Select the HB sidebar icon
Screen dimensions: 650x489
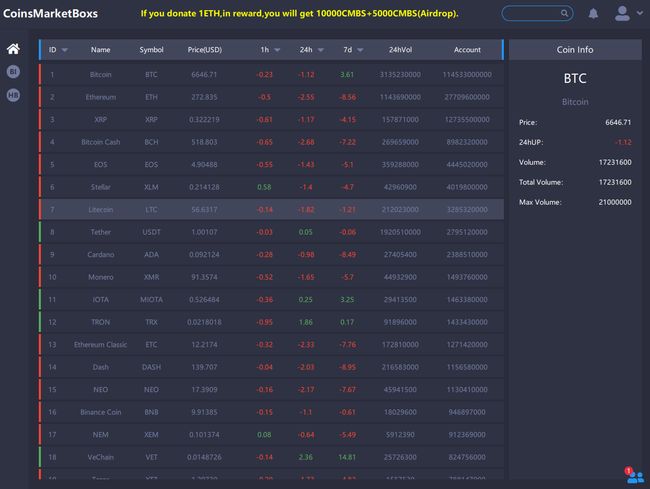13,95
